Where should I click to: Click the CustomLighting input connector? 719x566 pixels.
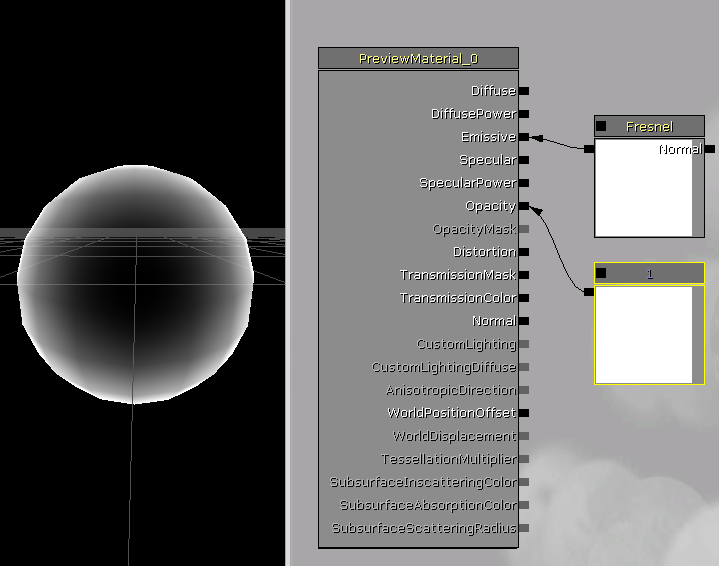[524, 344]
